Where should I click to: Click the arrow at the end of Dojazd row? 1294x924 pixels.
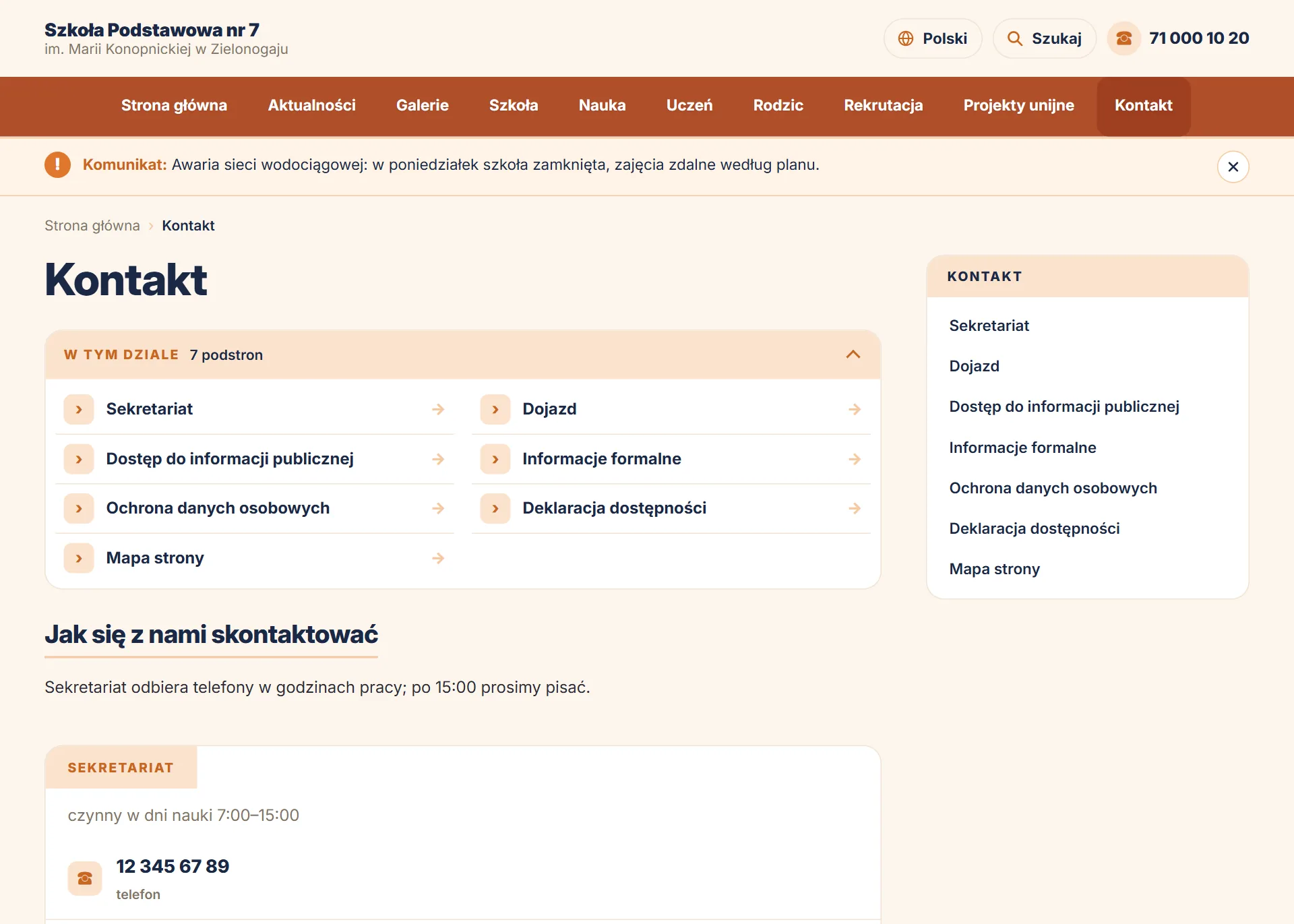coord(855,409)
